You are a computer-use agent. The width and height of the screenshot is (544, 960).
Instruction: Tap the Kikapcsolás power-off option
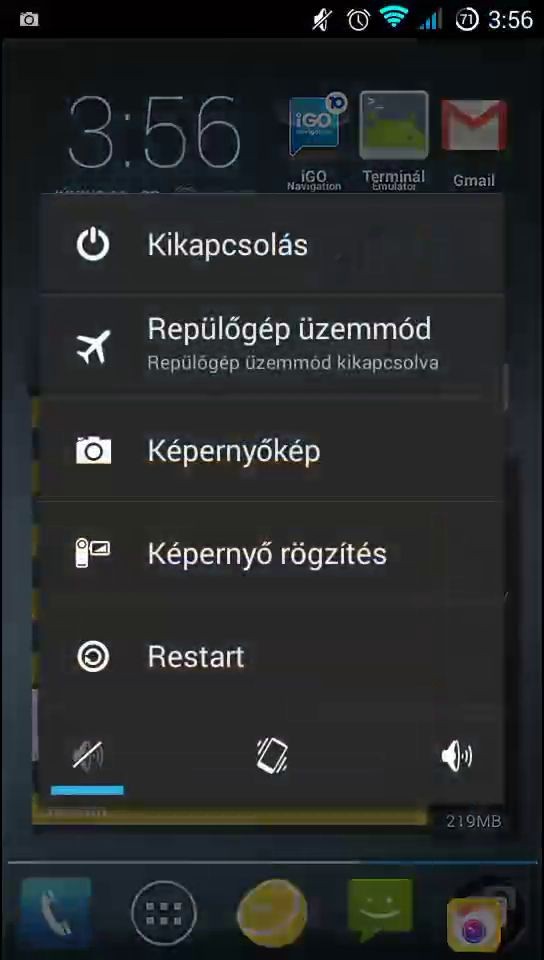271,245
